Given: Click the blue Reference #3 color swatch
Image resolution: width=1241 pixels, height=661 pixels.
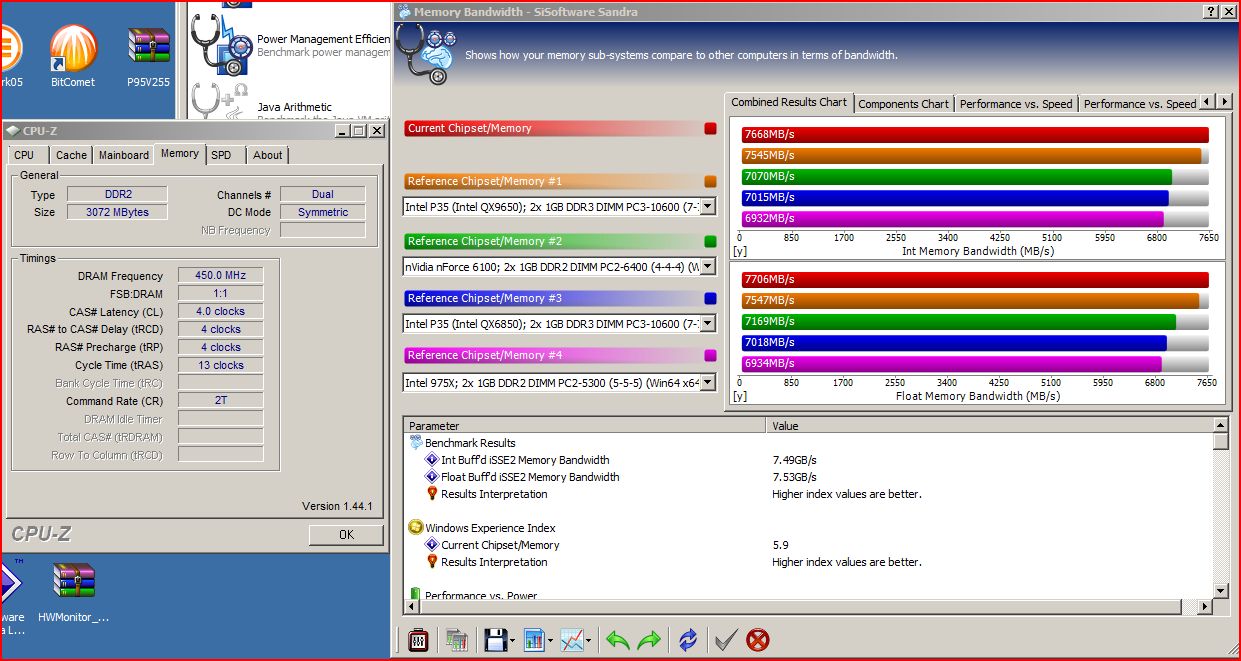Looking at the screenshot, I should [710, 298].
